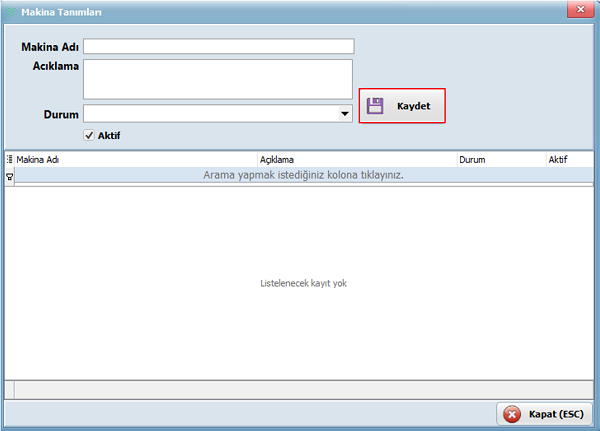Click the application icon in title bar

10,11
